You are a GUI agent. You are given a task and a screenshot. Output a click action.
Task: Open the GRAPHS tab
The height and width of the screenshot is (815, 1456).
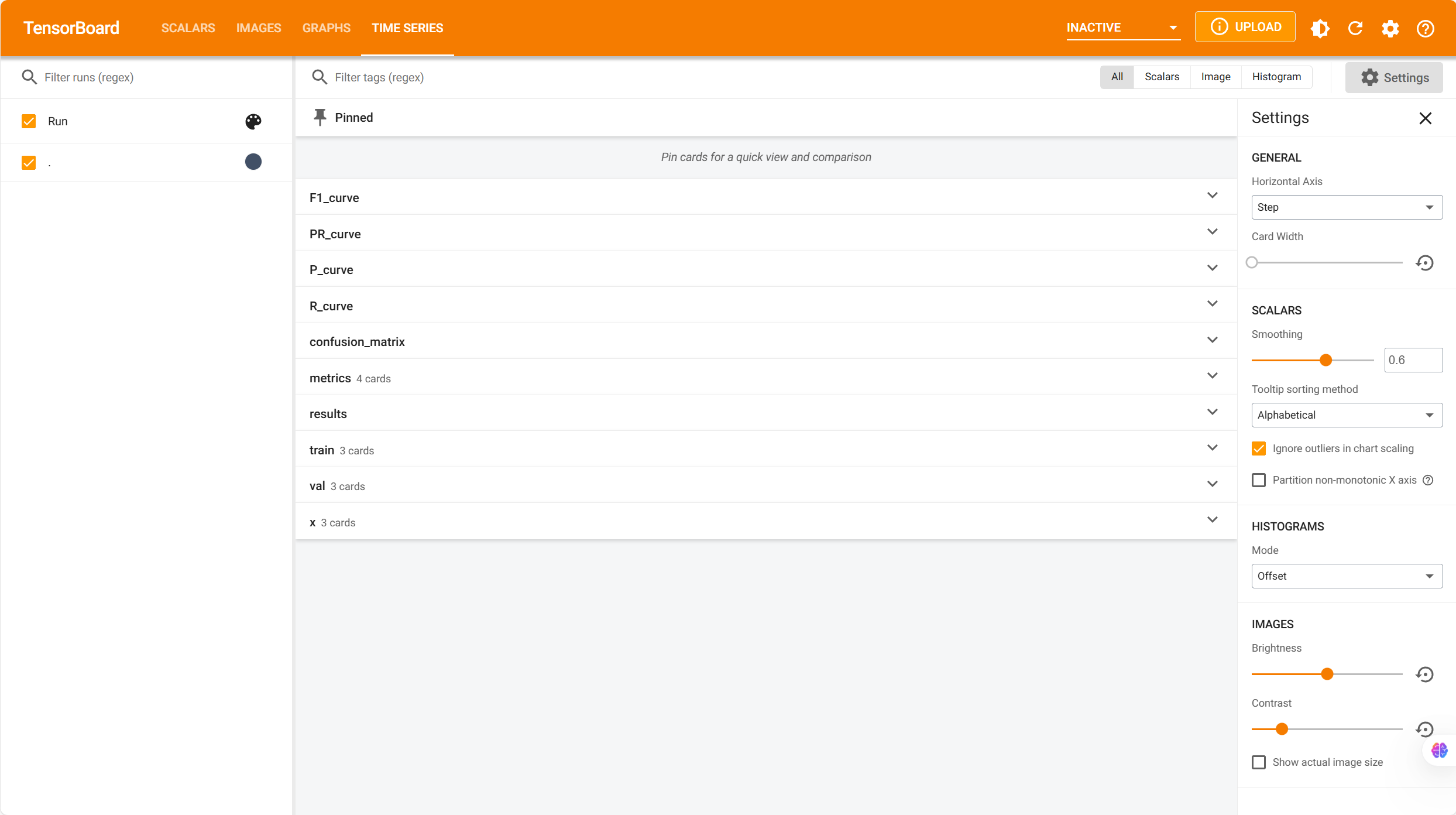click(326, 28)
